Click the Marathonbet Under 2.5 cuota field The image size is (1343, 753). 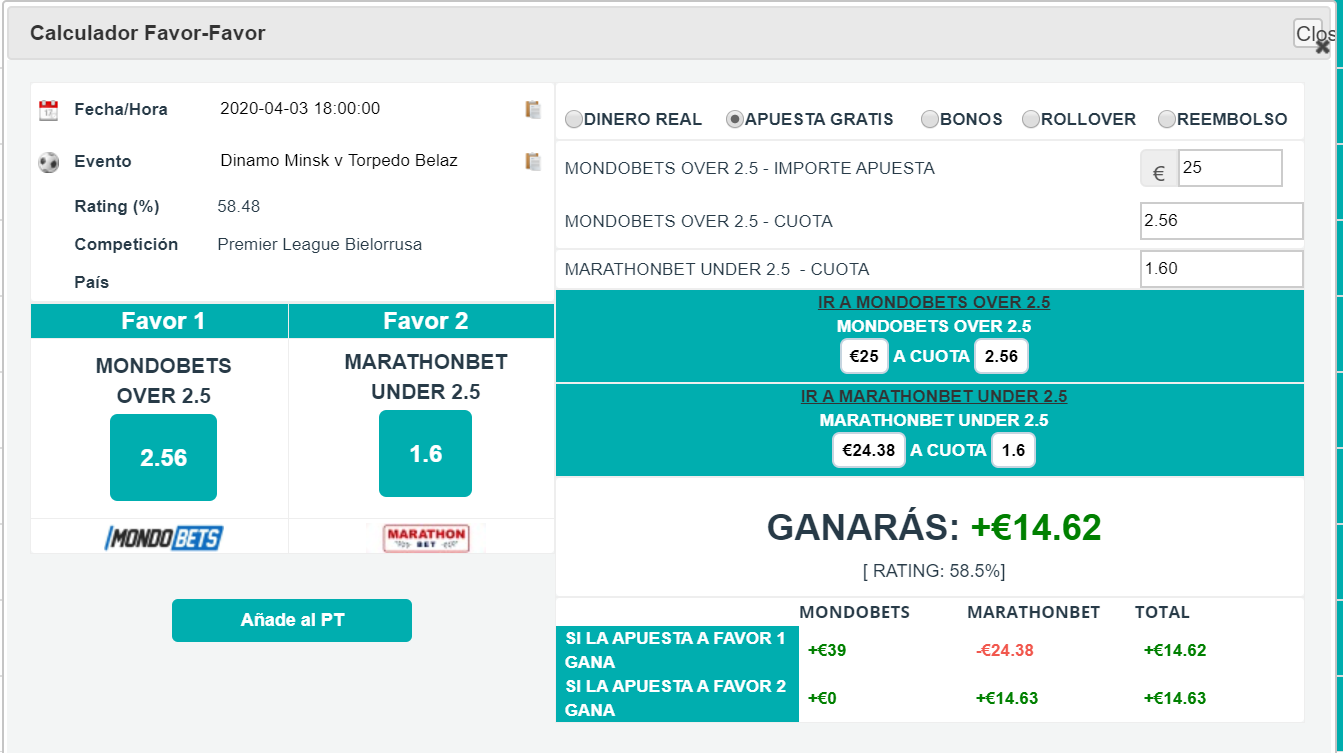(x=1222, y=269)
